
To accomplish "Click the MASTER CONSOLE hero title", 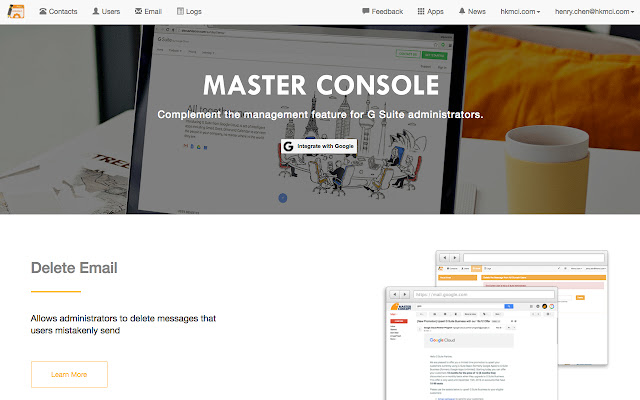I will [x=321, y=85].
